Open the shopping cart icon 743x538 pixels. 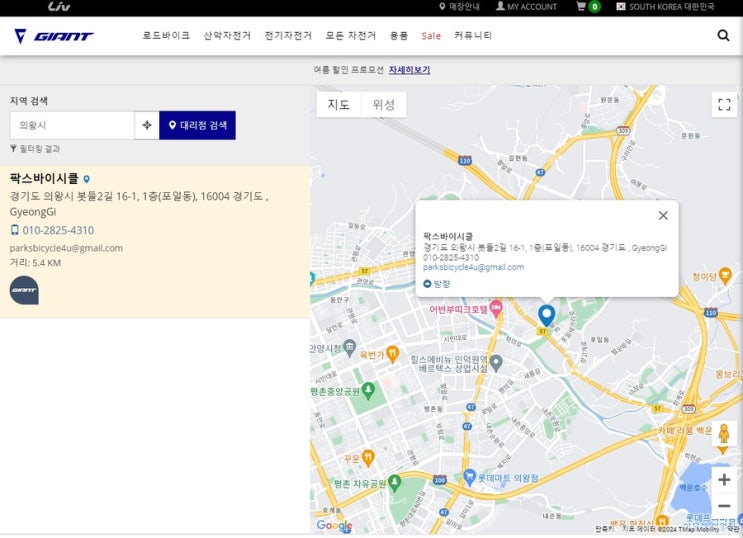580,6
